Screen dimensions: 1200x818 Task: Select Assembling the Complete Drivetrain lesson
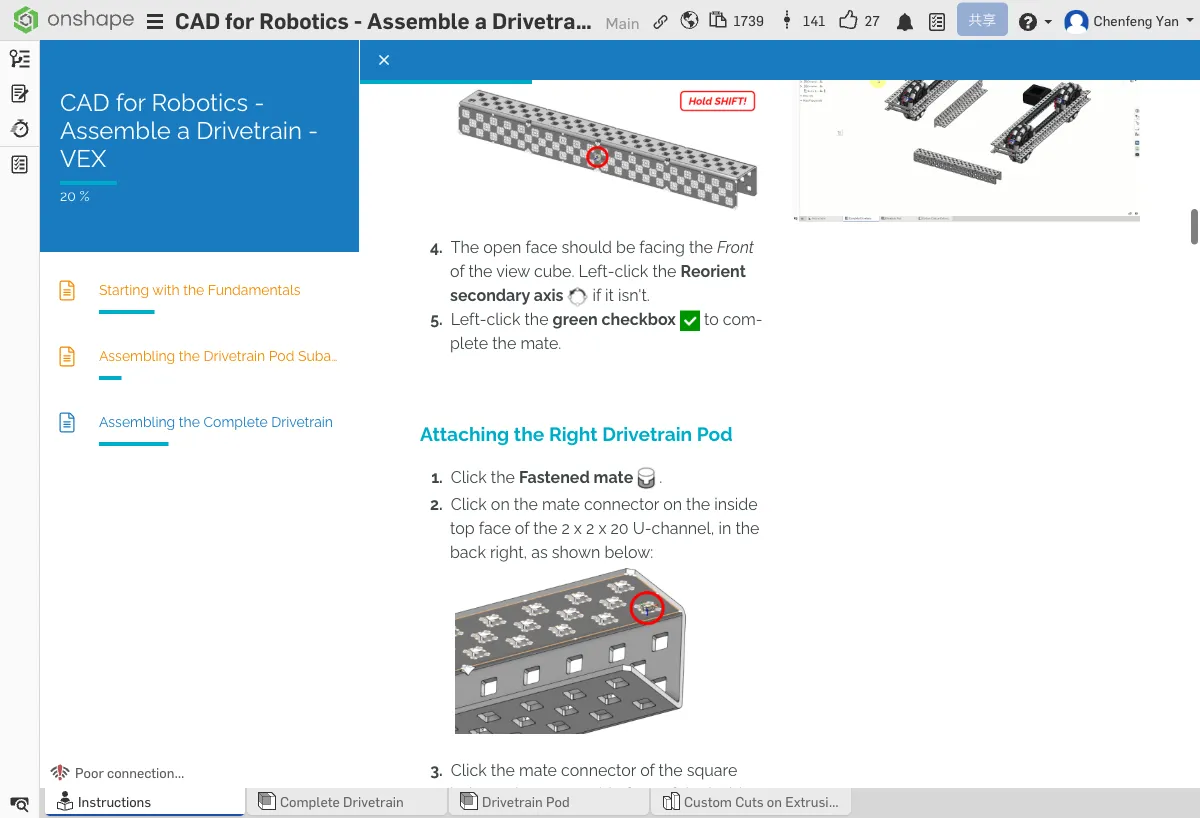pos(215,422)
